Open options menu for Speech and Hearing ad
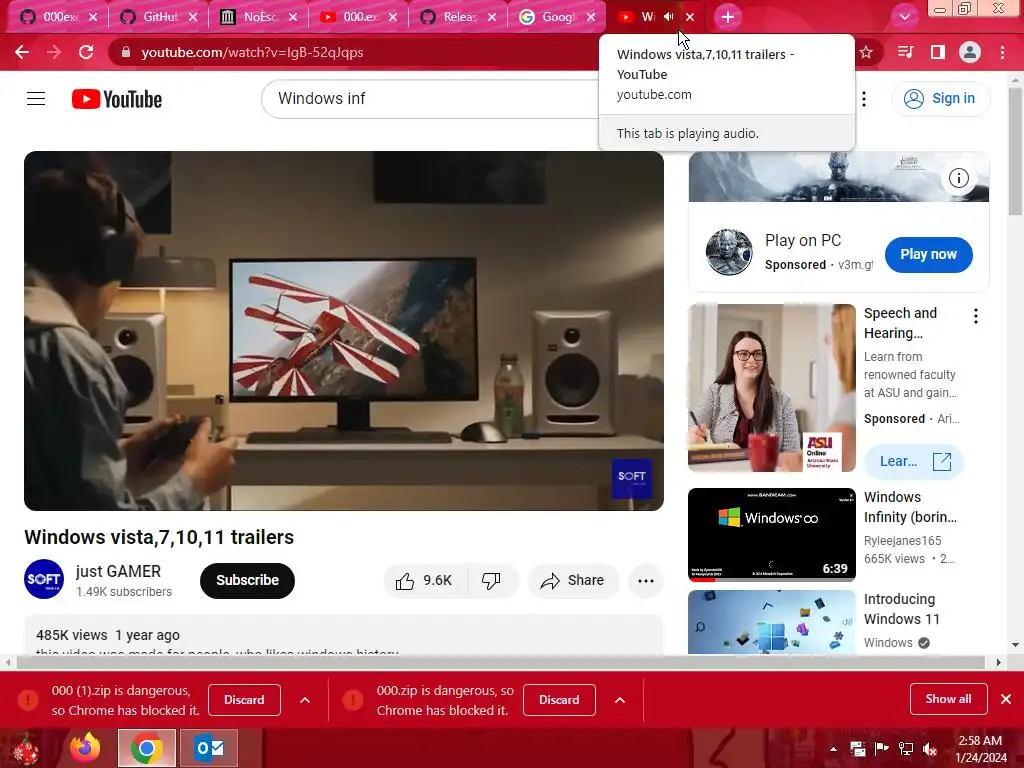 pyautogui.click(x=976, y=316)
